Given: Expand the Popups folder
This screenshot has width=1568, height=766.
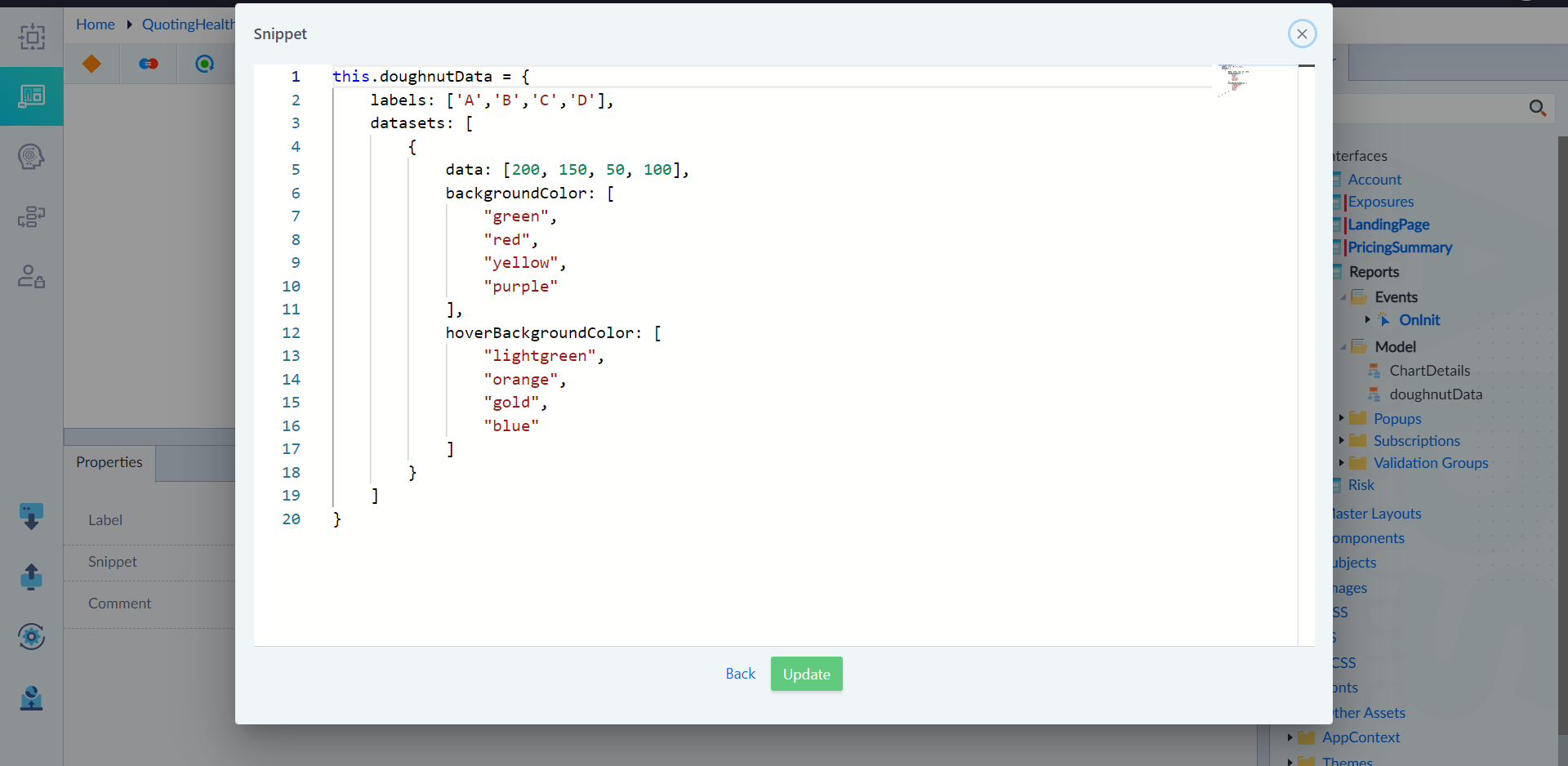Looking at the screenshot, I should point(1341,418).
